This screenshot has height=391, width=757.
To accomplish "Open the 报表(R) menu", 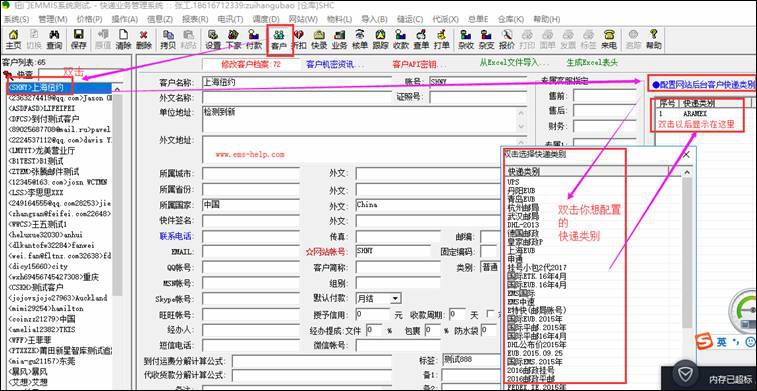I will (x=195, y=19).
